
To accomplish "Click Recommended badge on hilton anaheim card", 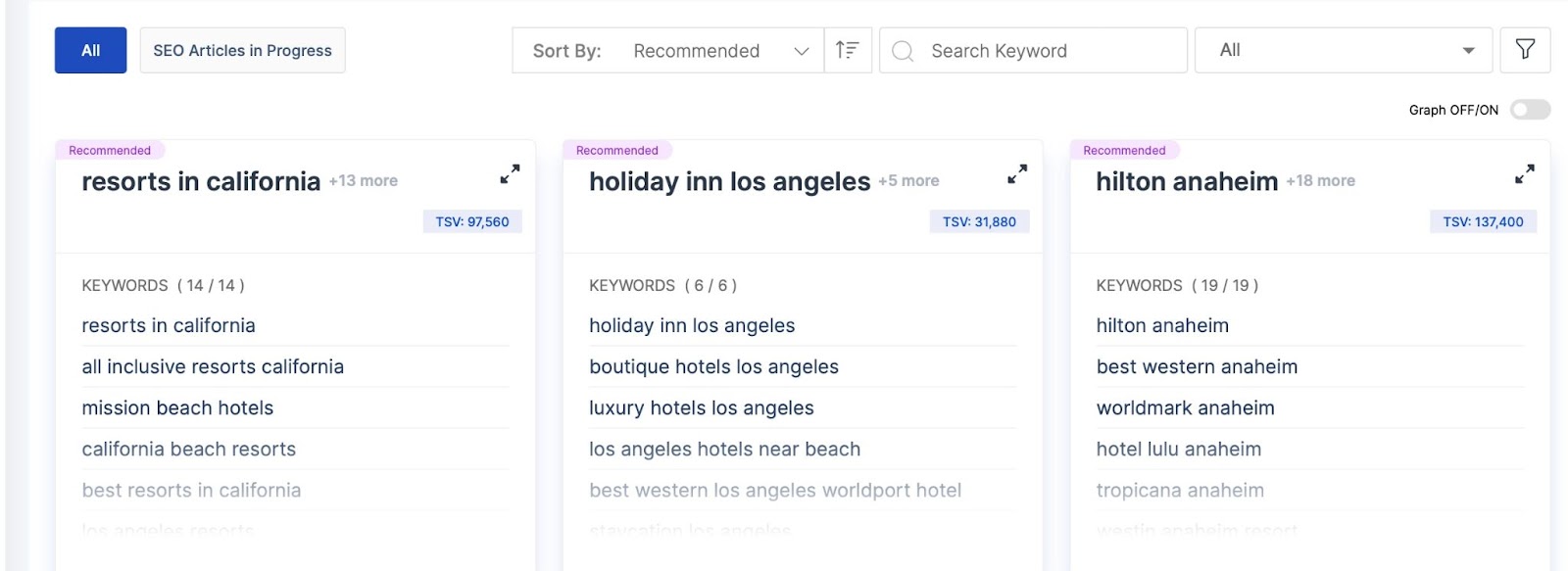I will coord(1124,150).
